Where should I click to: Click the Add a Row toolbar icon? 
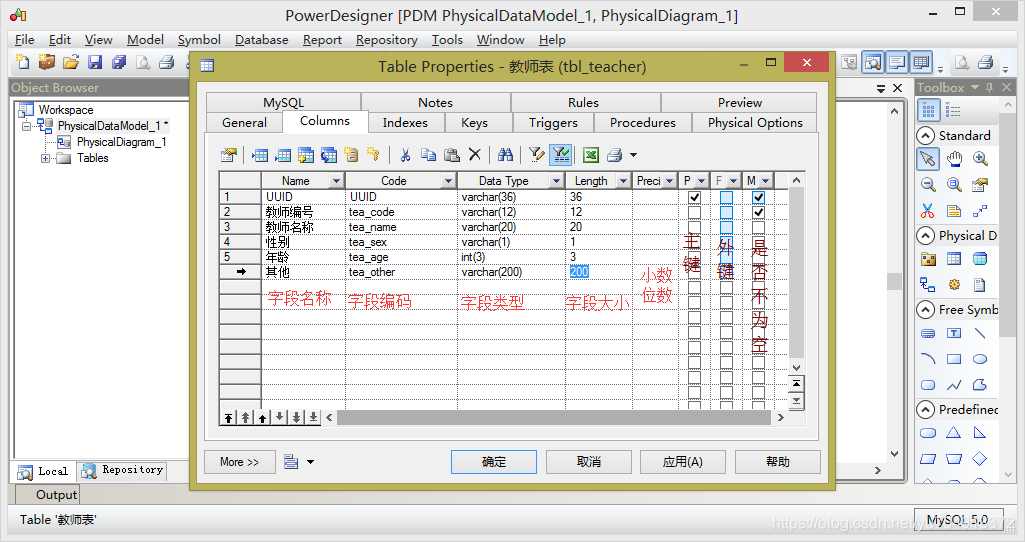point(283,155)
